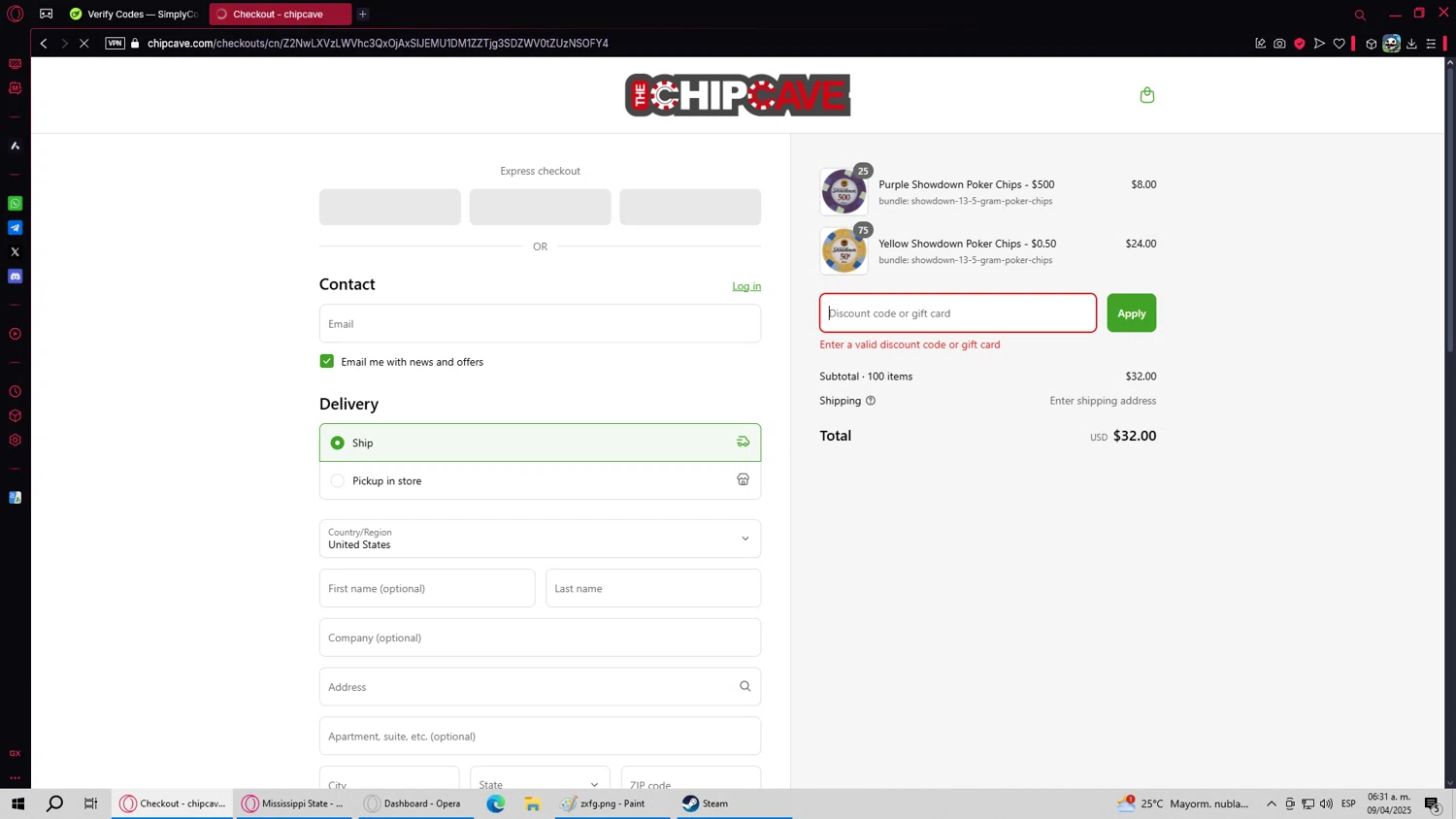Toggle the VPN badge in address bar
The image size is (1456, 819).
pyautogui.click(x=115, y=43)
